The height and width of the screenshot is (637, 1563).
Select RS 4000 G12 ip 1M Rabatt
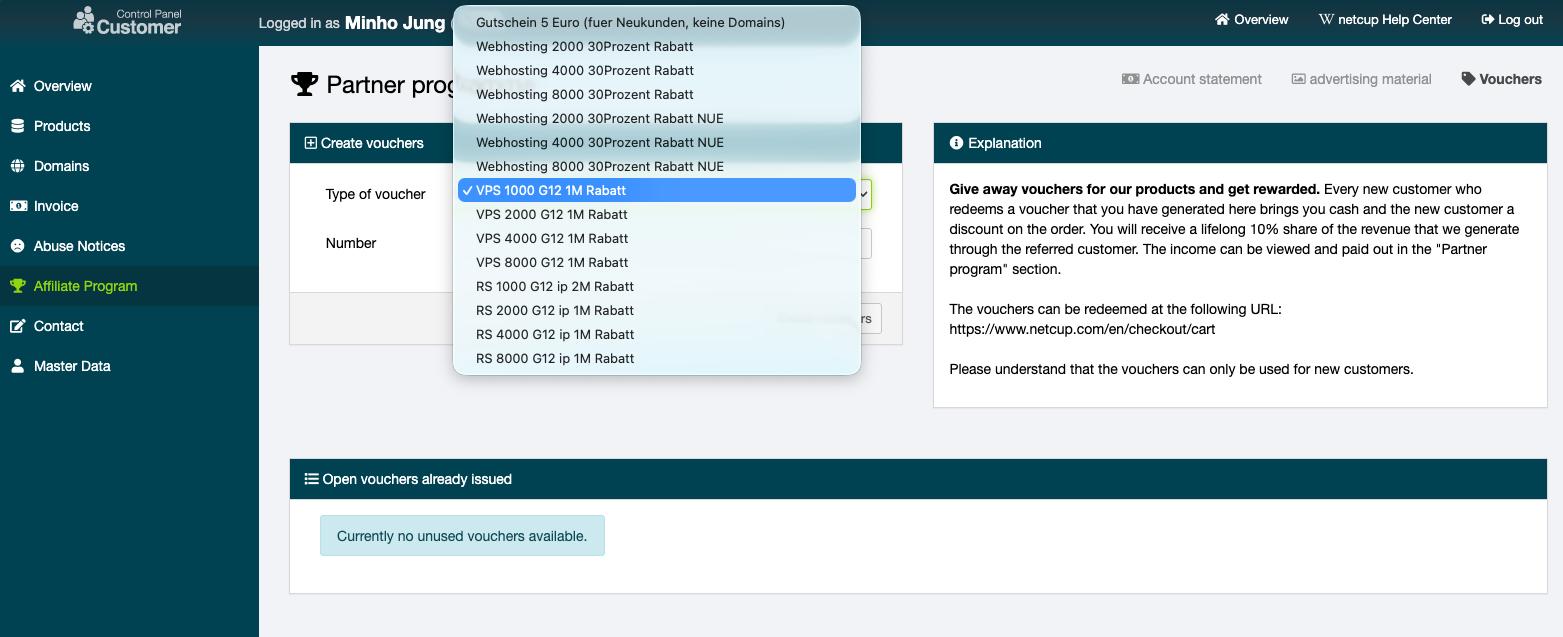(657, 334)
